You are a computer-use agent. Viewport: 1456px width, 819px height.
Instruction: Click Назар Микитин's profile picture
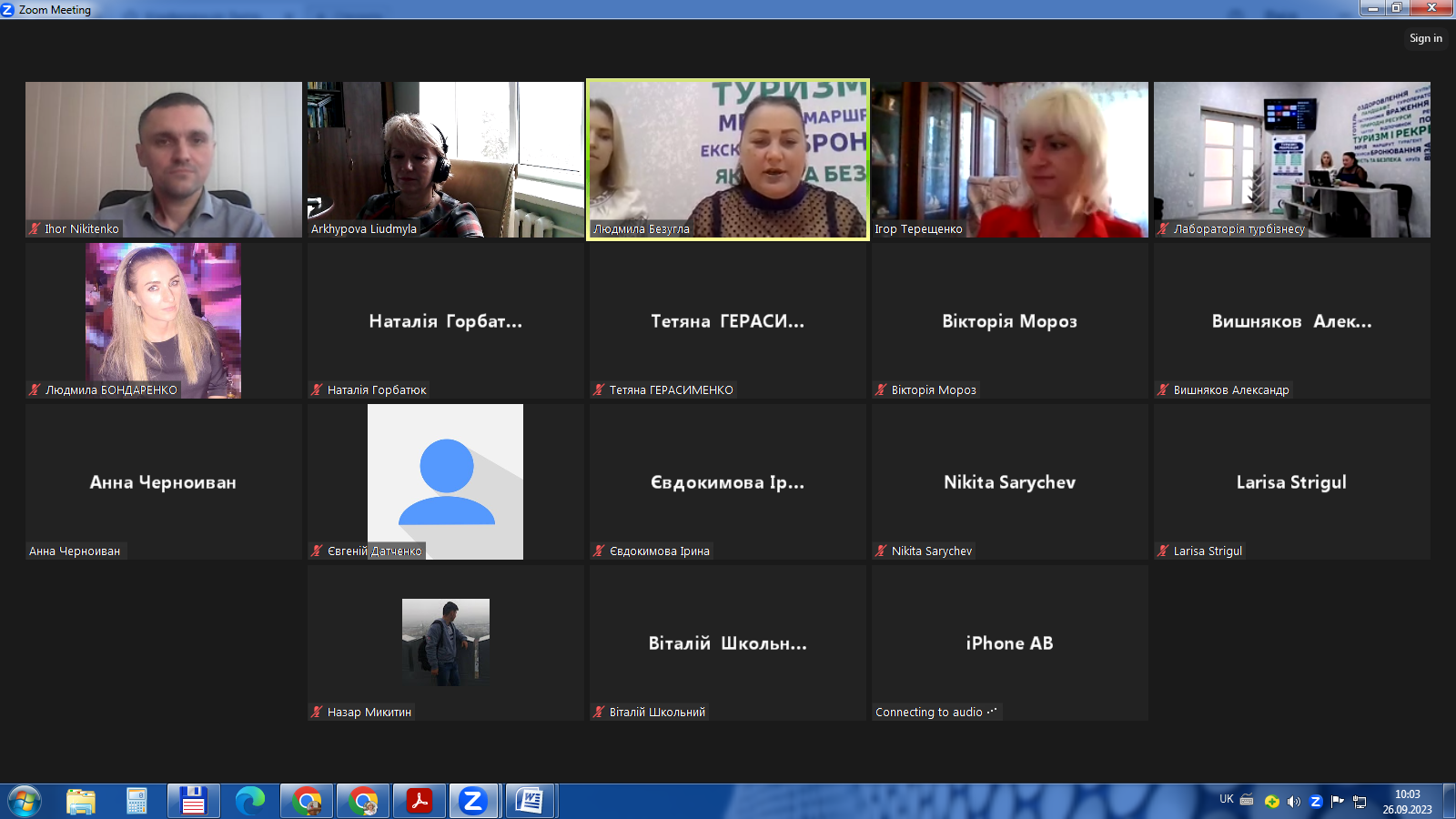[x=445, y=642]
